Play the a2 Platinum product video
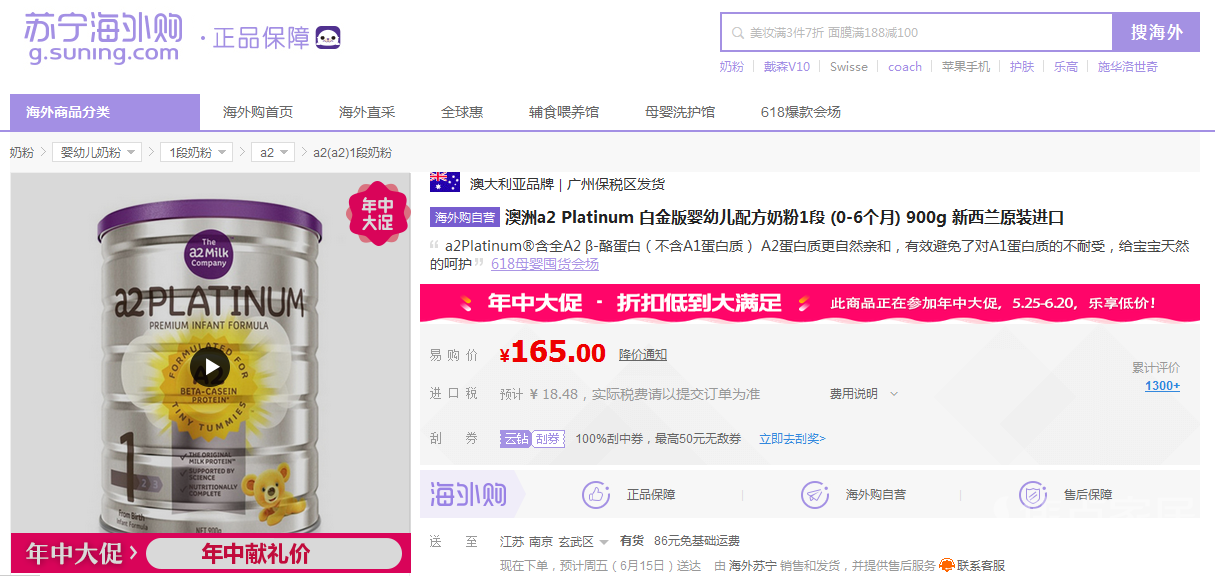 pos(210,366)
